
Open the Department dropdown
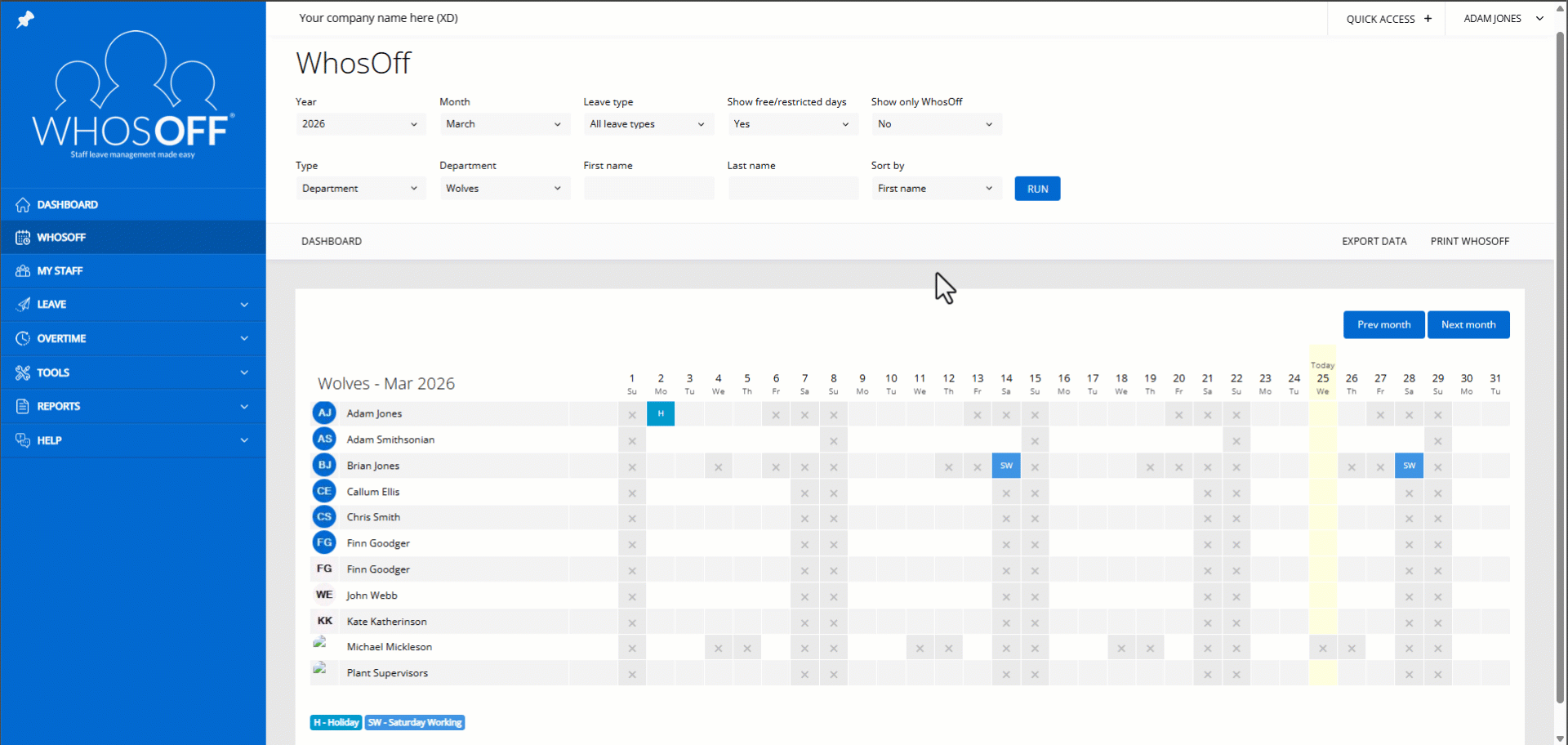pos(504,189)
